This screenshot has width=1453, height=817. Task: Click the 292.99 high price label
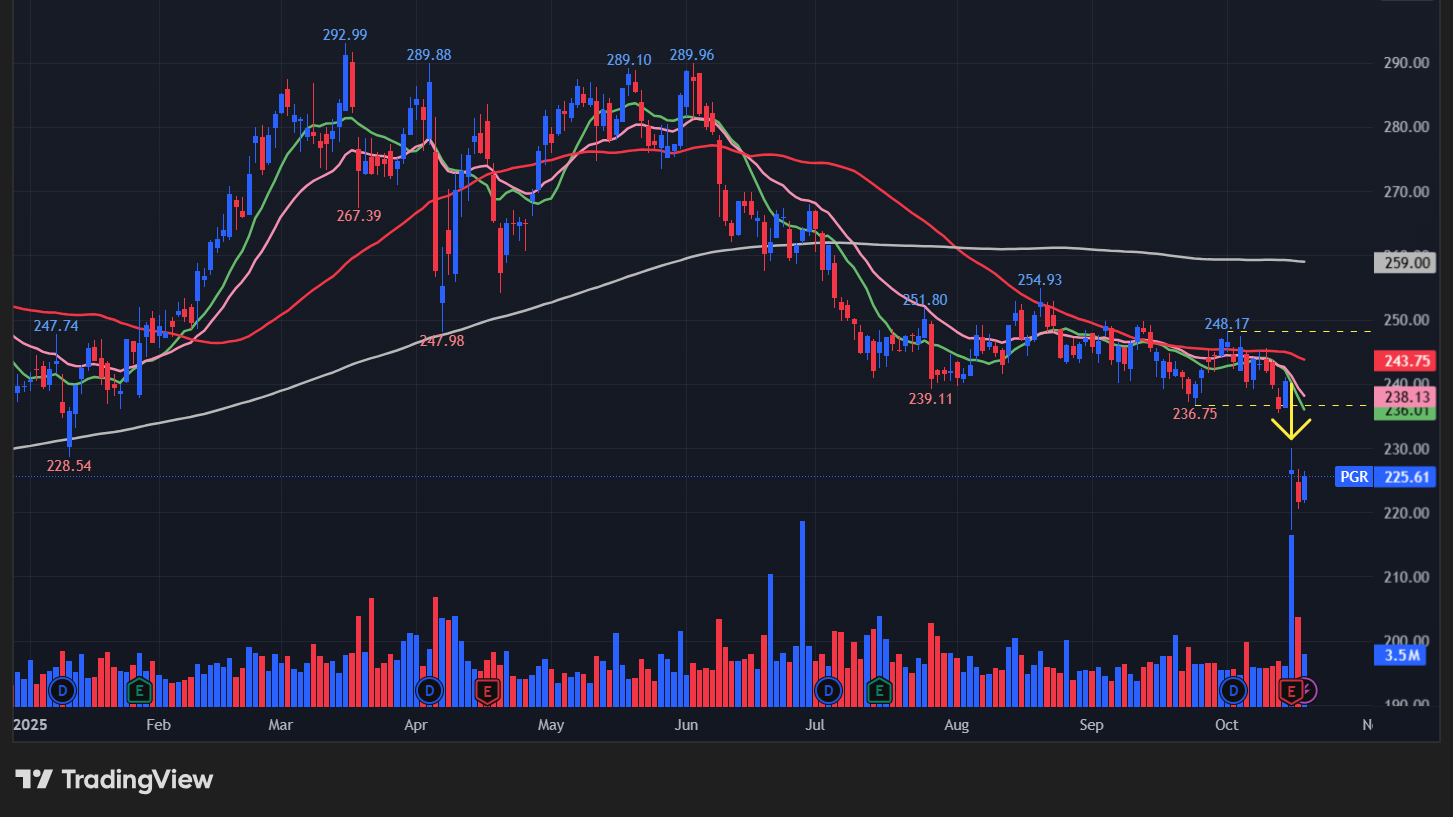click(345, 35)
